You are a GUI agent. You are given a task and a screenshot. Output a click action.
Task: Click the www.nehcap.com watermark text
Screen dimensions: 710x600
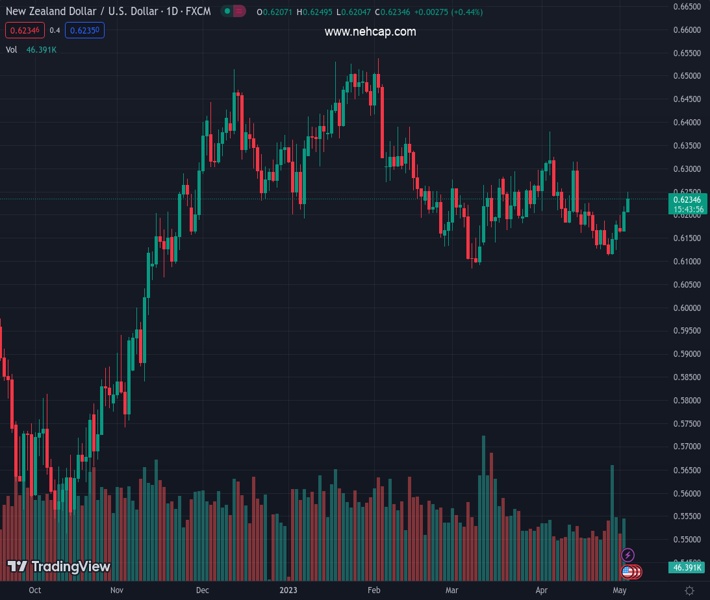370,32
